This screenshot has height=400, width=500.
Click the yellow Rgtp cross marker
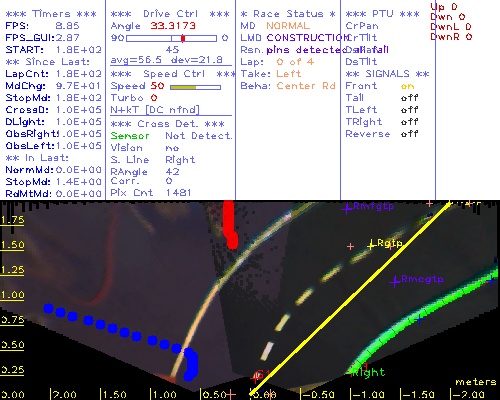371,246
